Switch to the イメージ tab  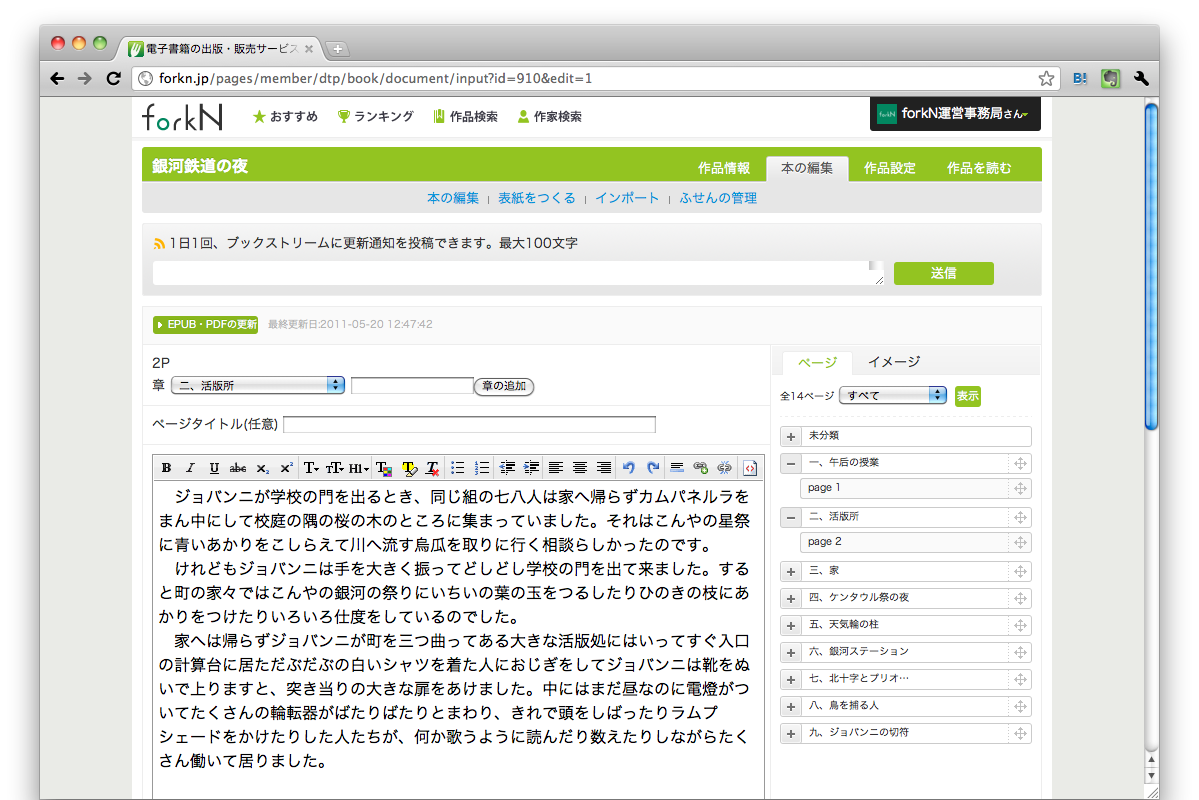tap(893, 362)
